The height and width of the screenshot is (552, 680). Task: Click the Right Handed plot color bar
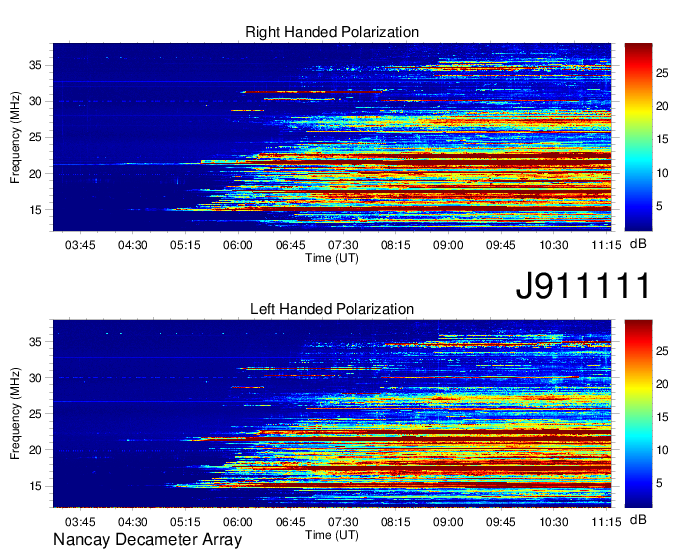coord(638,137)
